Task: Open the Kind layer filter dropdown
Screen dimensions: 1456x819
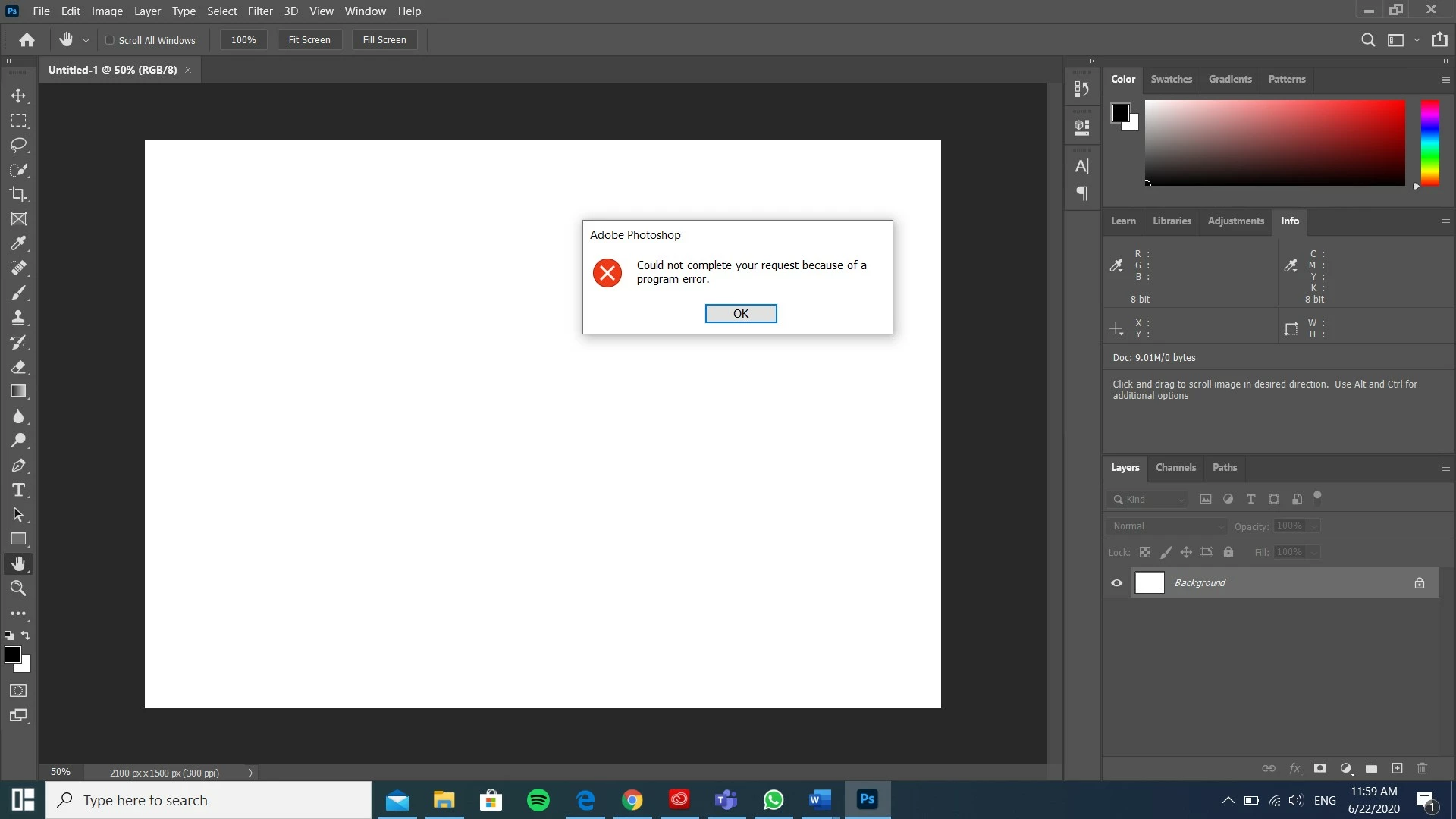Action: coord(1148,499)
